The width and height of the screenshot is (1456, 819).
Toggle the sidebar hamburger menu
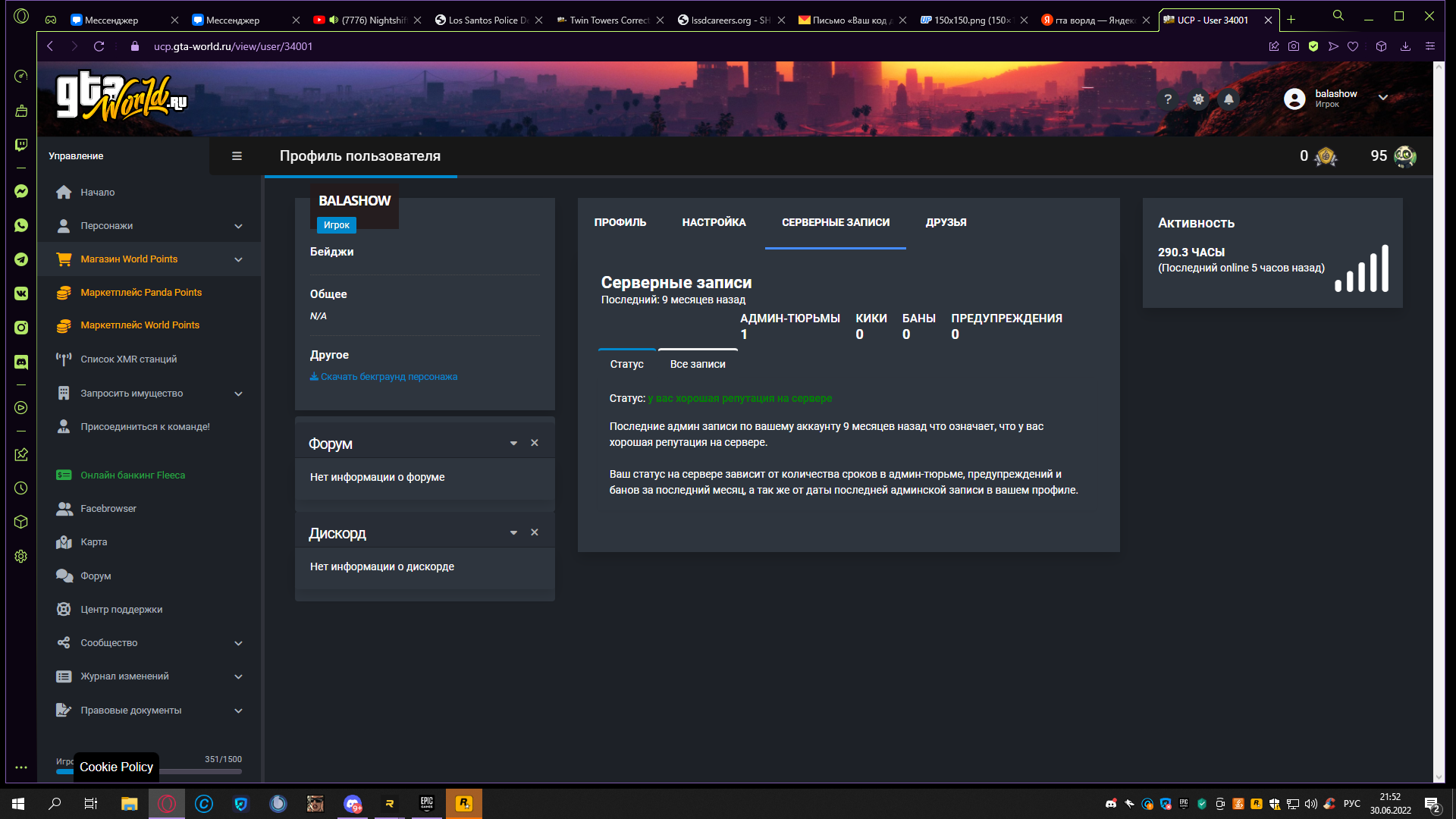pos(237,156)
